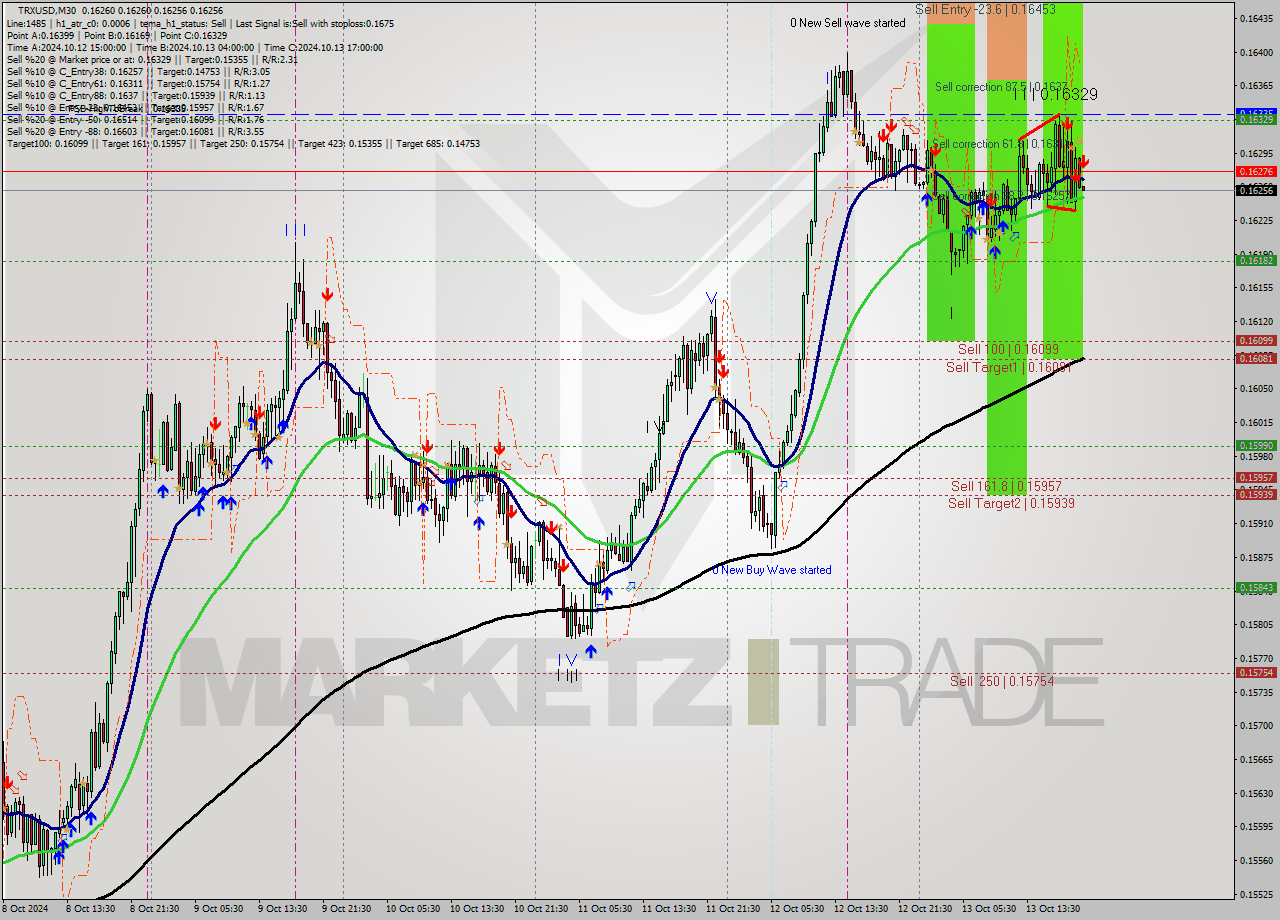
Task: Click the red 0.16276 price tag on axis
Action: (1256, 171)
